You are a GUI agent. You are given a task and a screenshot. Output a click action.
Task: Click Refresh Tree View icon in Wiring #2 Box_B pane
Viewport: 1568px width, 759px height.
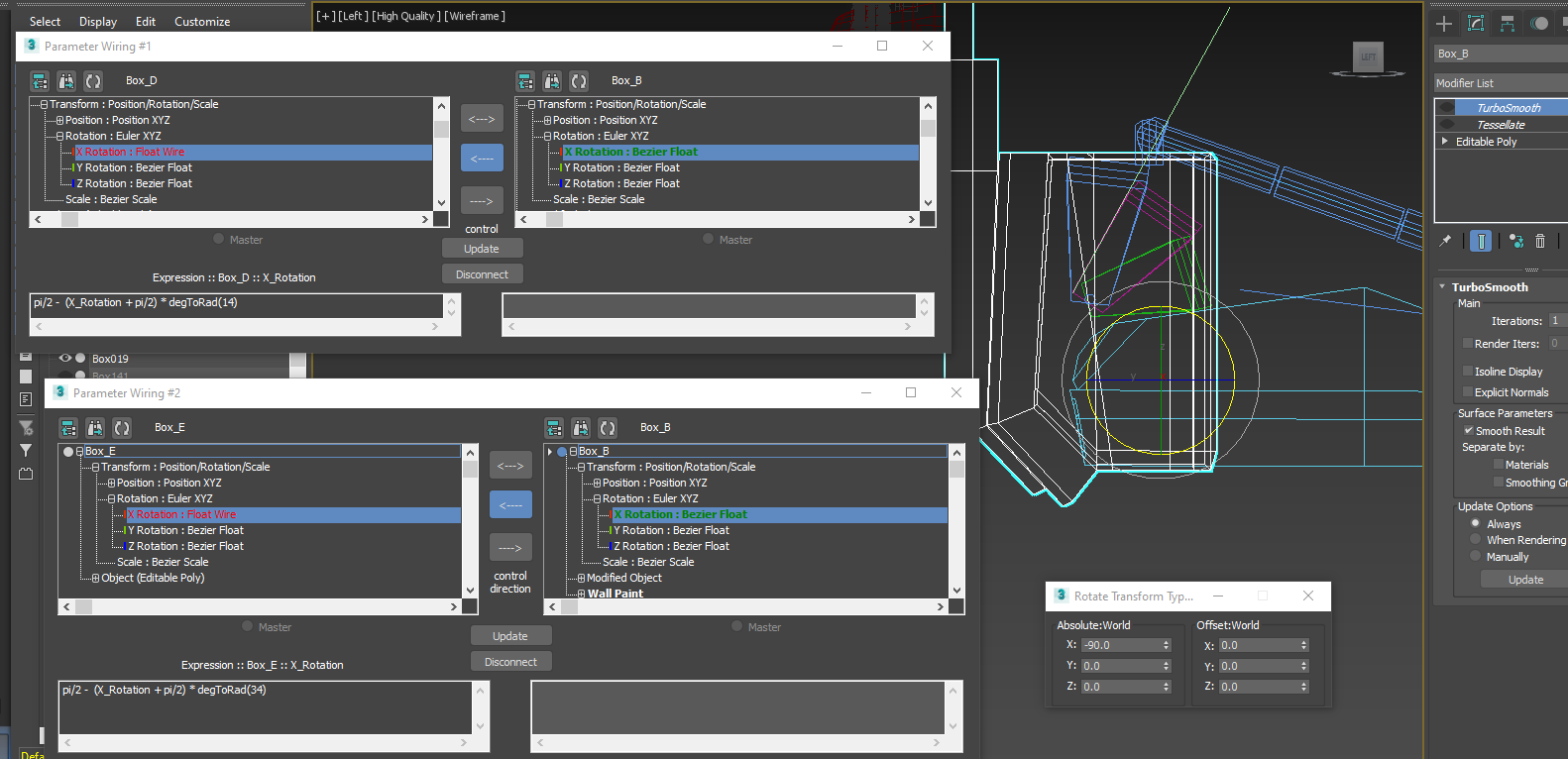pyautogui.click(x=608, y=428)
